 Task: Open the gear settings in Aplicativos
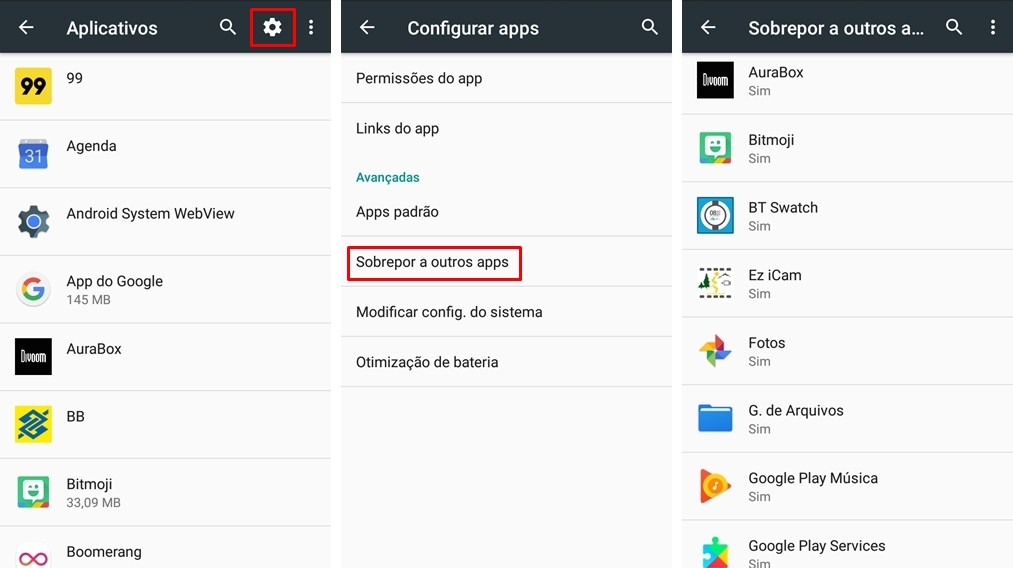273,27
